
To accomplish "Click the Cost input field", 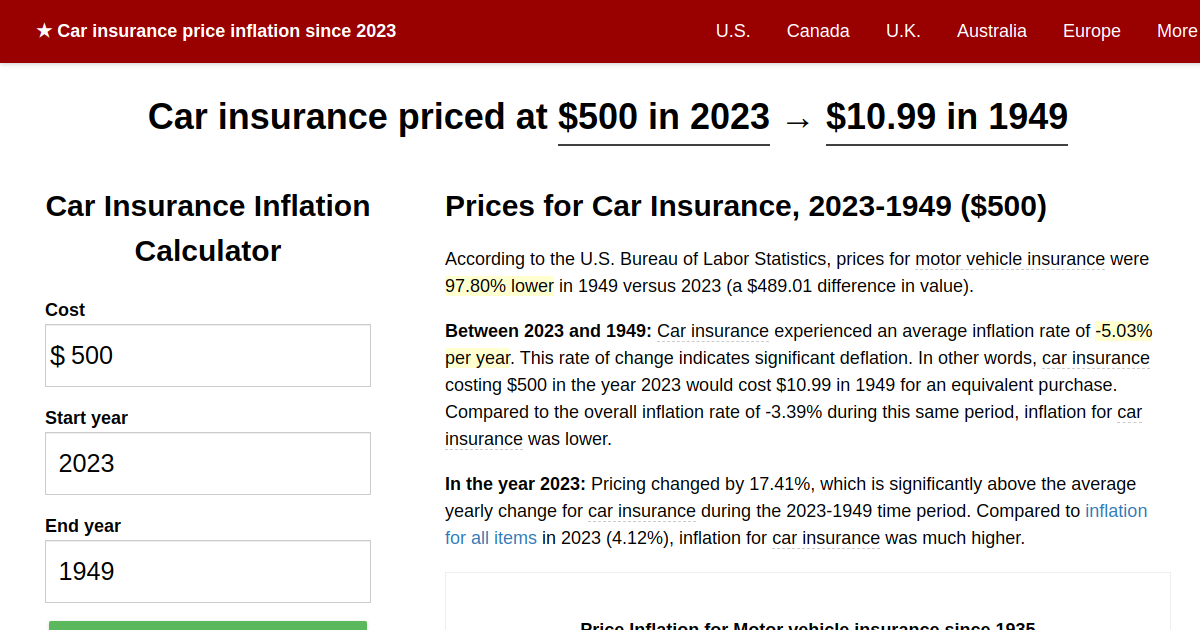I will click(207, 355).
